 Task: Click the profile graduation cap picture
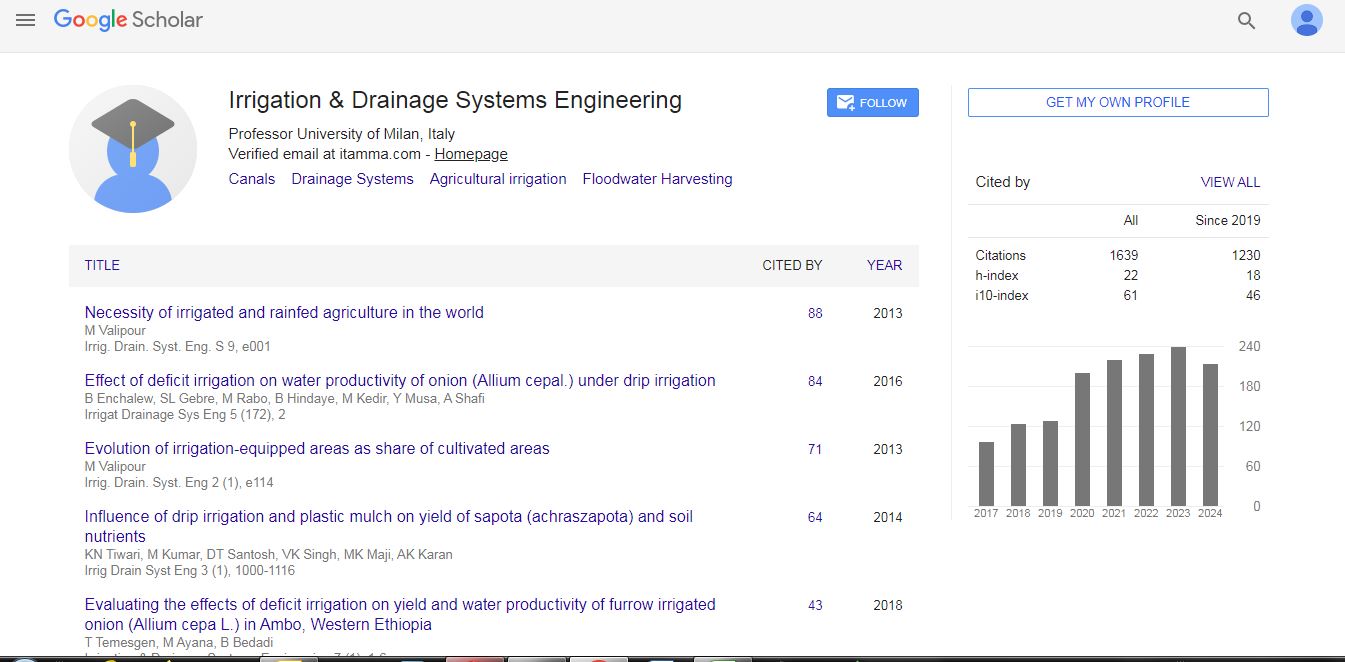(x=133, y=149)
